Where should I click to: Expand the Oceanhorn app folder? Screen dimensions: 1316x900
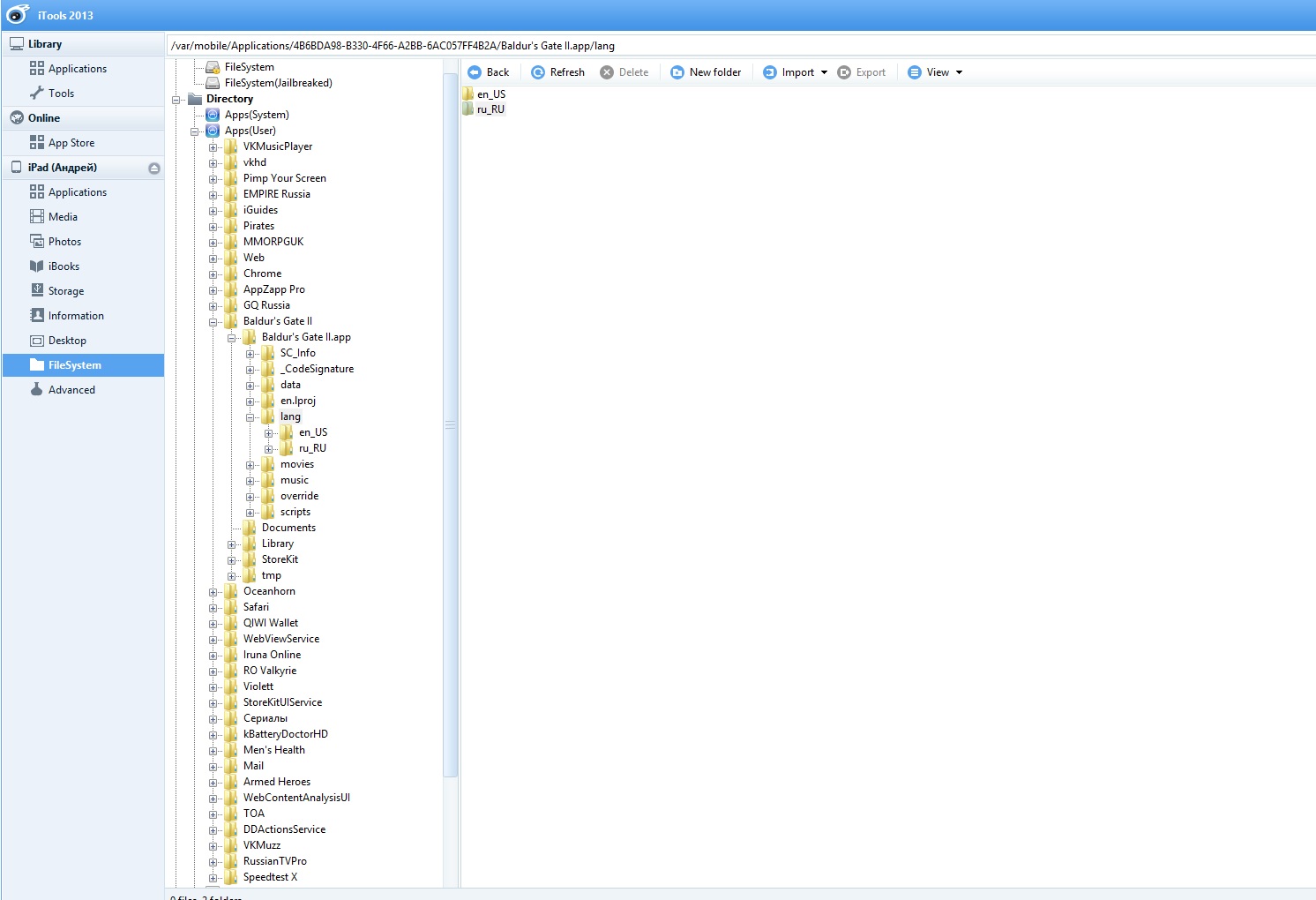point(213,592)
